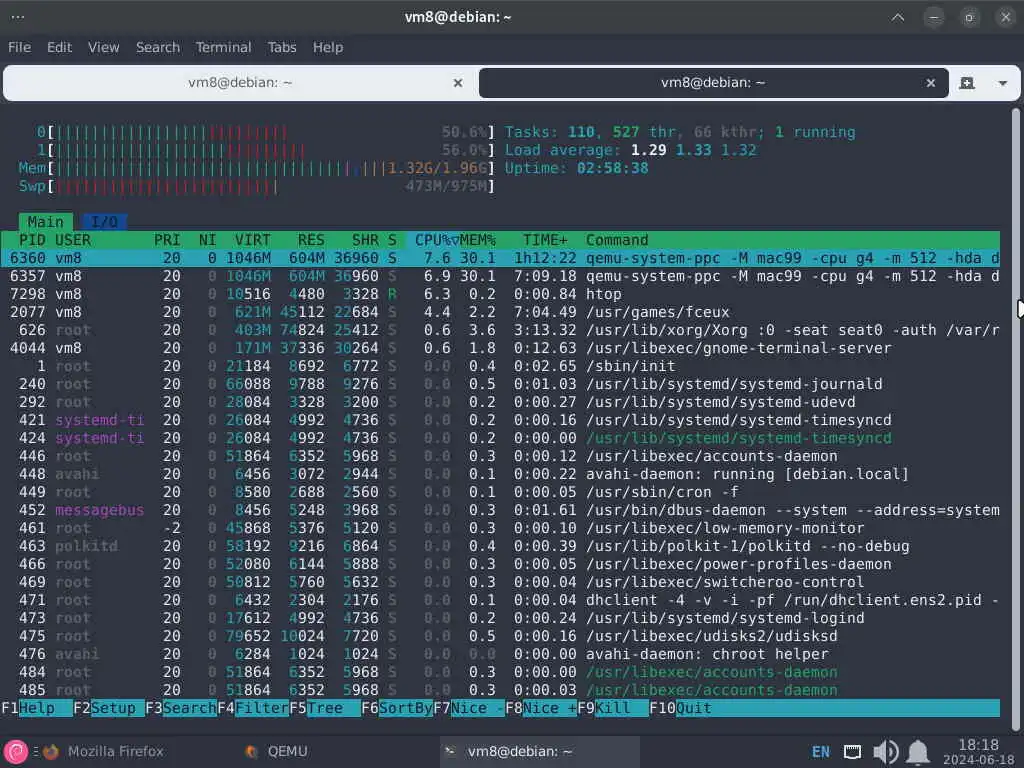Switch to the first vm8@debian terminal tab
1024x768 pixels.
point(240,82)
